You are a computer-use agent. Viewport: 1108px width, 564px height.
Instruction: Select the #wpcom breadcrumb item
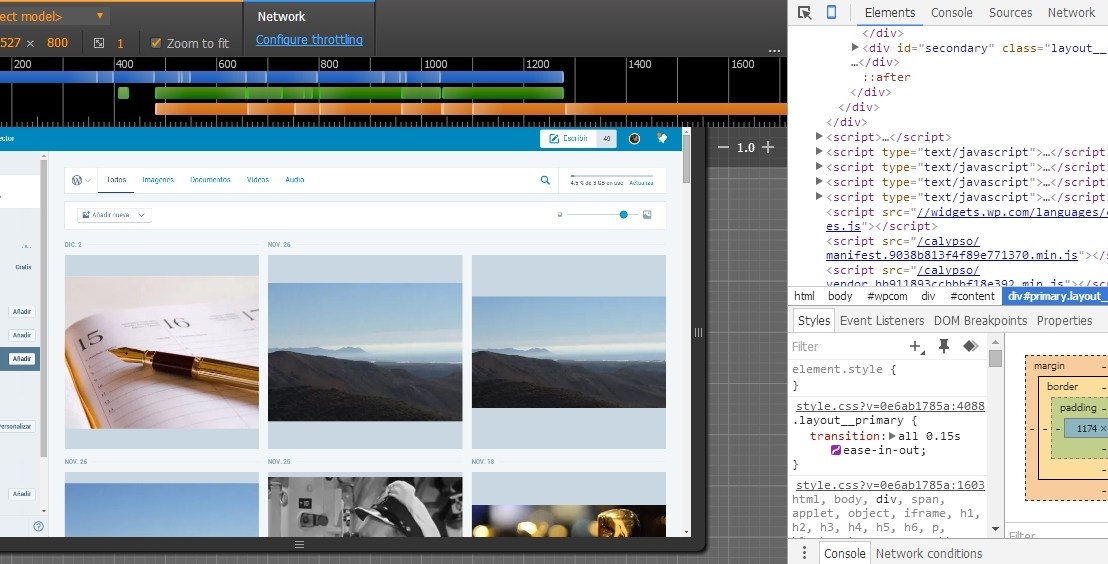pos(887,296)
